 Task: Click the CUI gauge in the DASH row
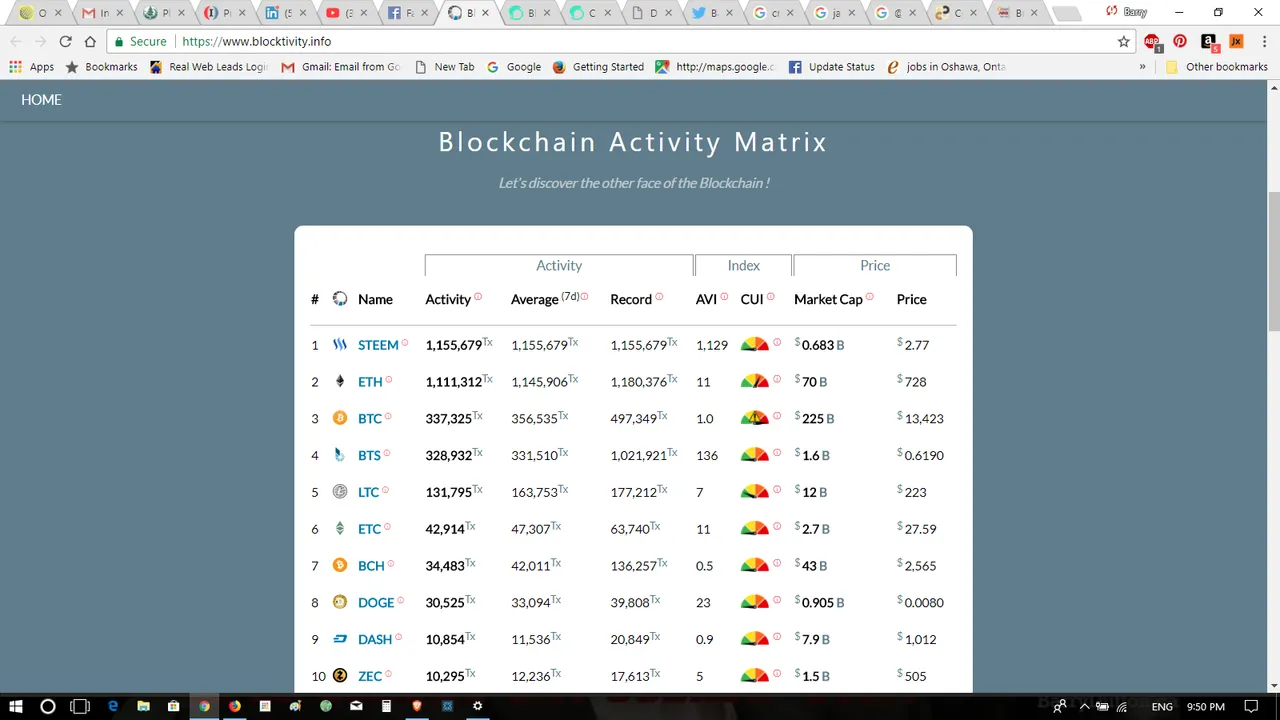coord(755,638)
